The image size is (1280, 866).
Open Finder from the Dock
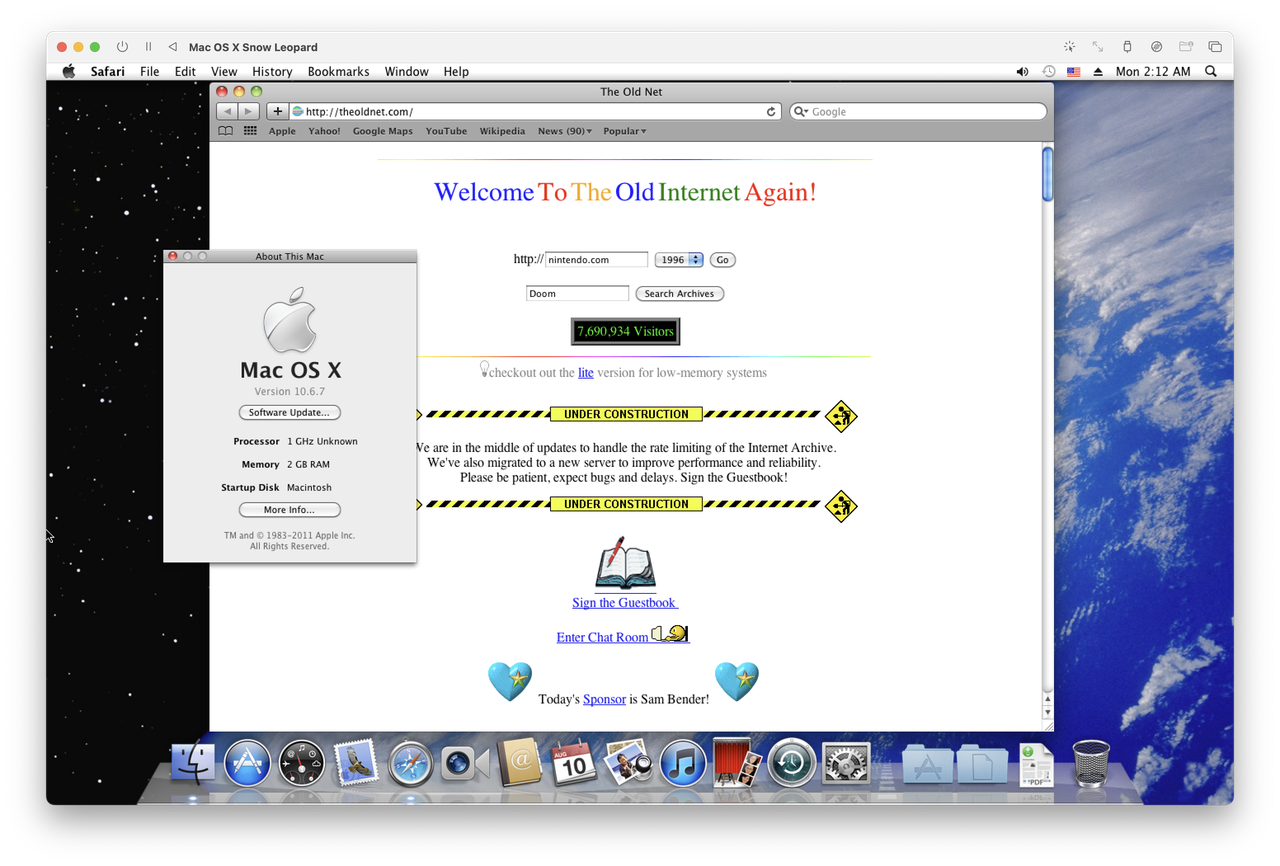(x=194, y=764)
